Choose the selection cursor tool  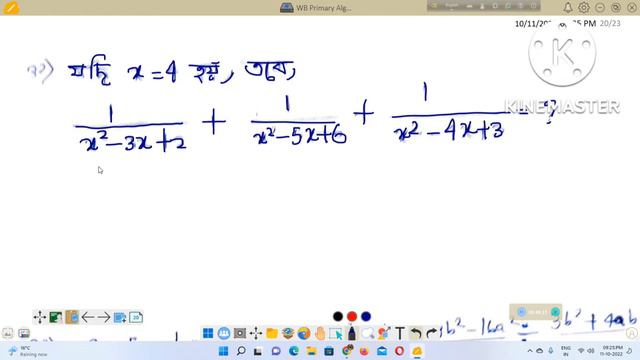coord(336,333)
